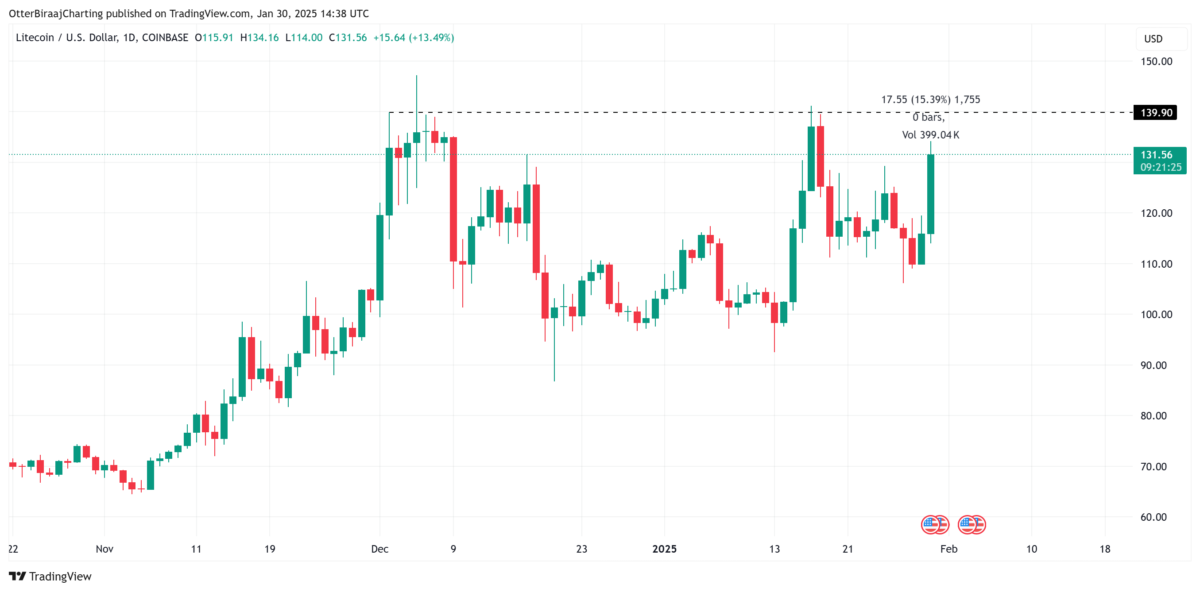This screenshot has width=1200, height=592.
Task: Click the Nov label on time axis
Action: point(104,549)
